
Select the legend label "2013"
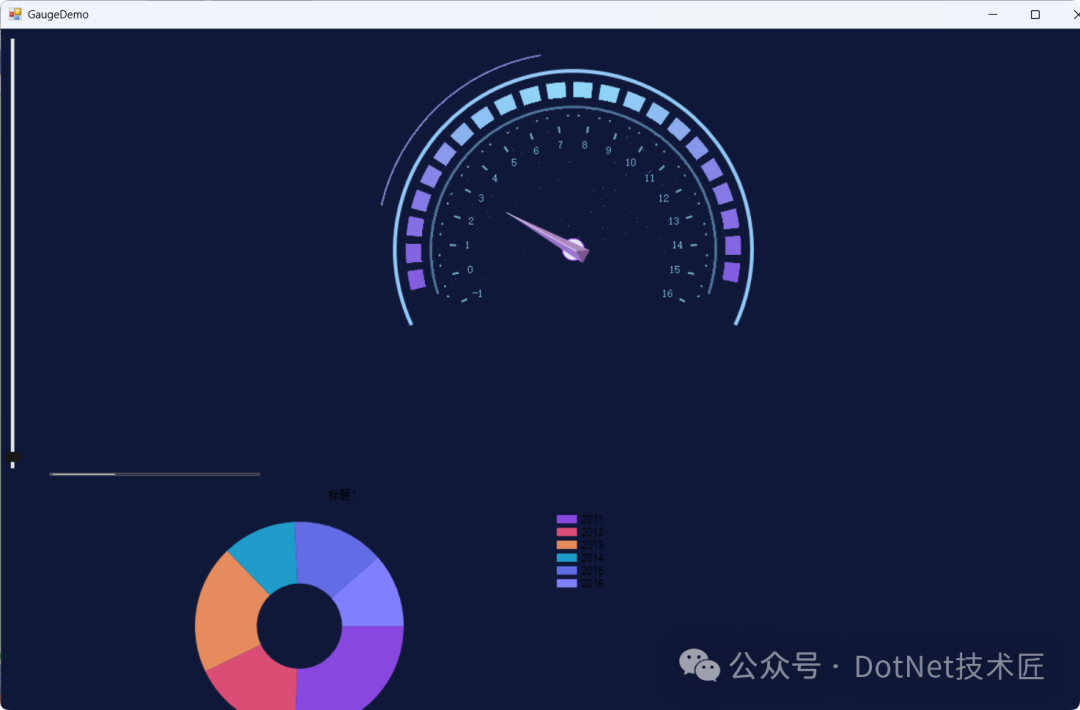[x=592, y=545]
